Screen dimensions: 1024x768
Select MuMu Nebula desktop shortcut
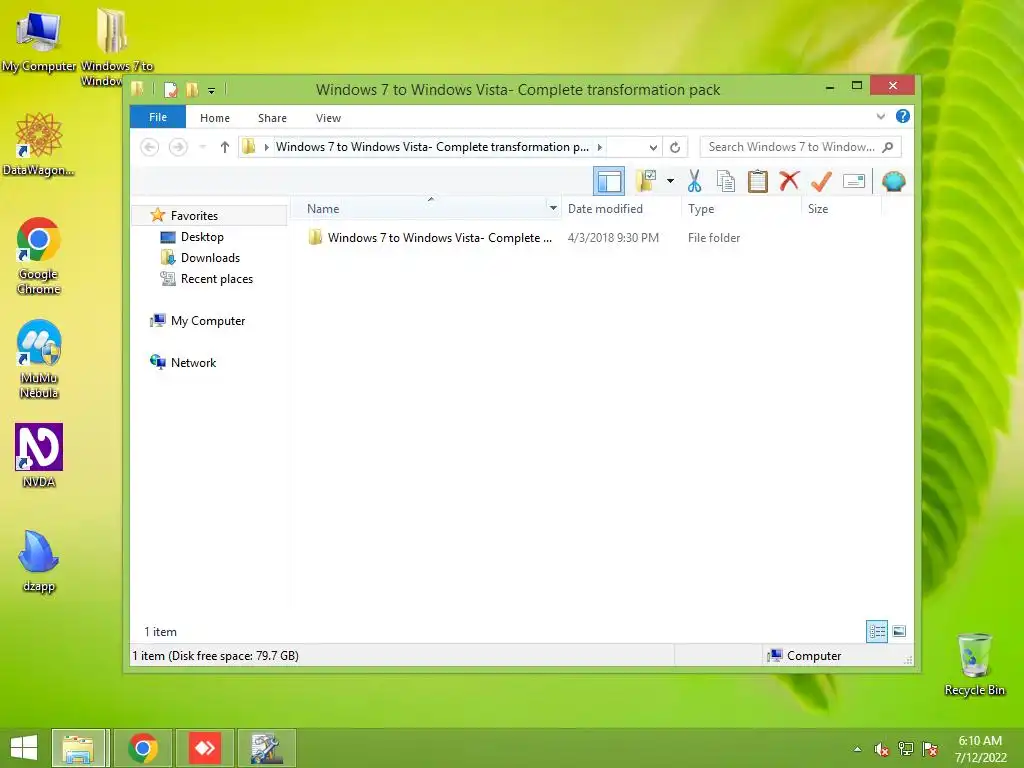(x=39, y=359)
